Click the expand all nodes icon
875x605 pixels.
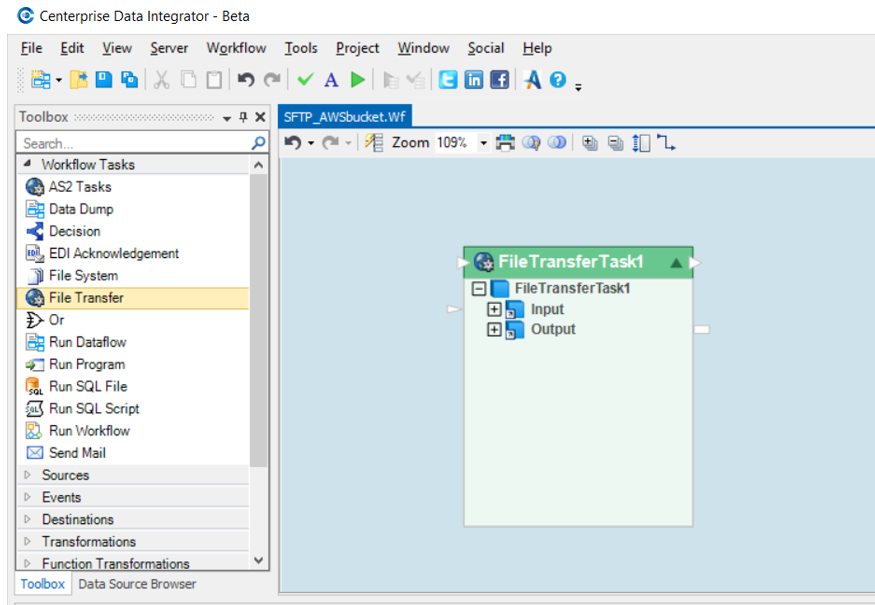[590, 143]
